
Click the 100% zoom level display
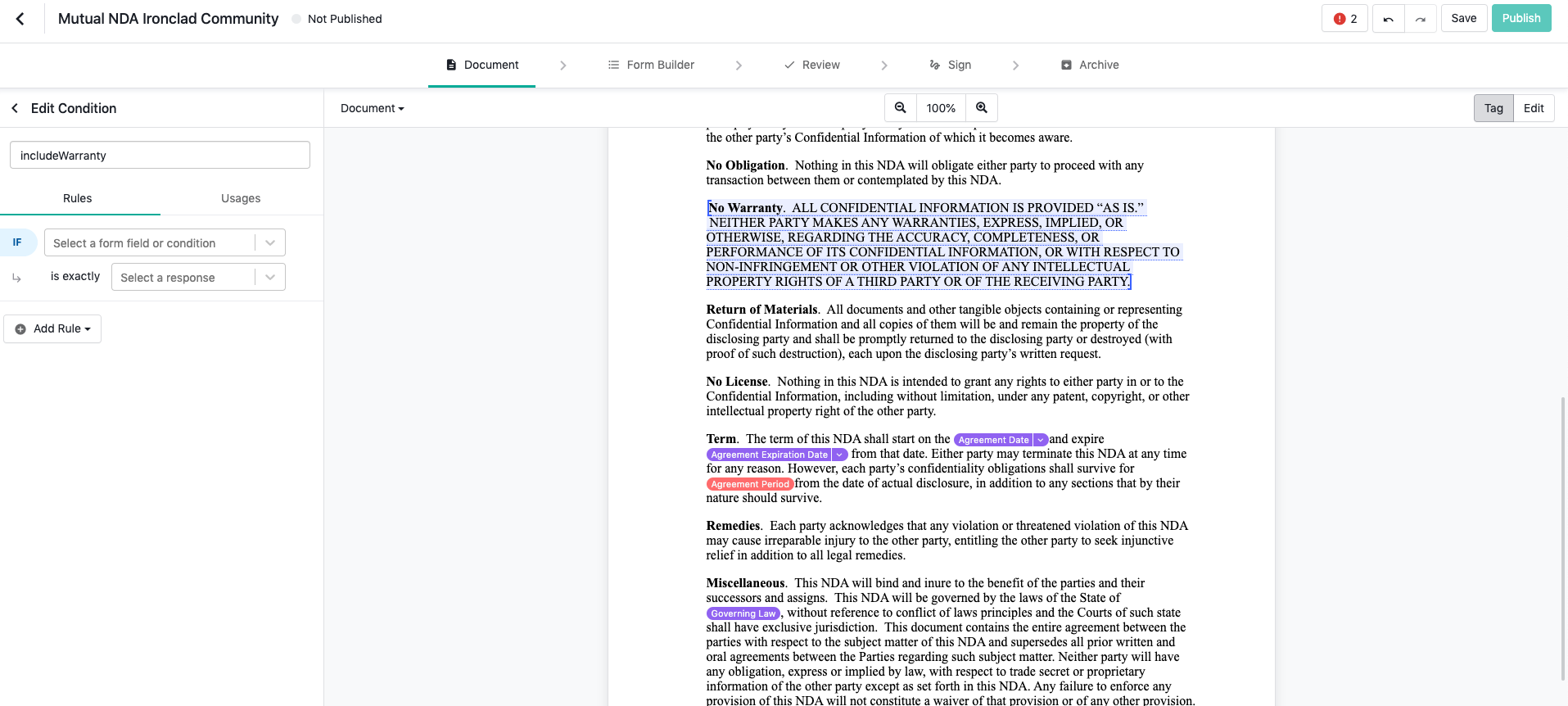point(941,108)
